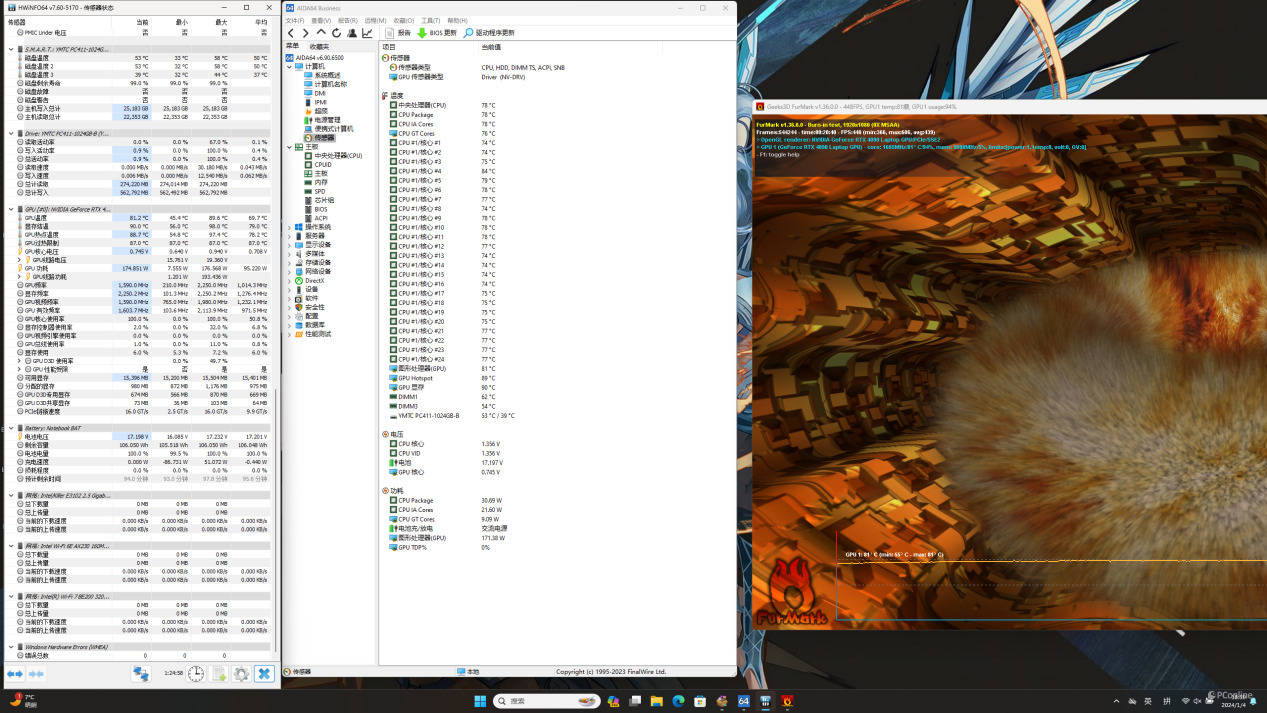The image size is (1267, 713).
Task: Collapse the 计算机 tree node in AIDA64
Action: coord(289,66)
